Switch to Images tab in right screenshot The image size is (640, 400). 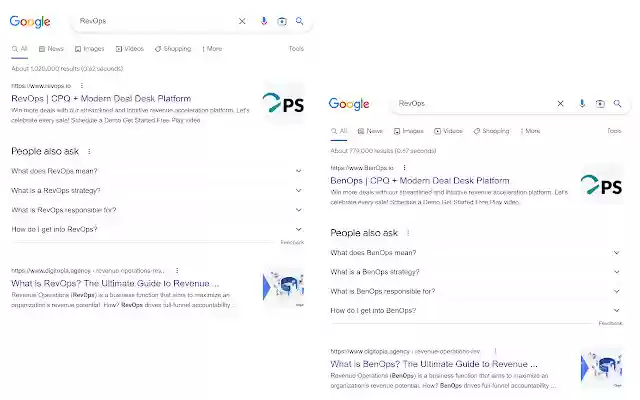point(409,131)
